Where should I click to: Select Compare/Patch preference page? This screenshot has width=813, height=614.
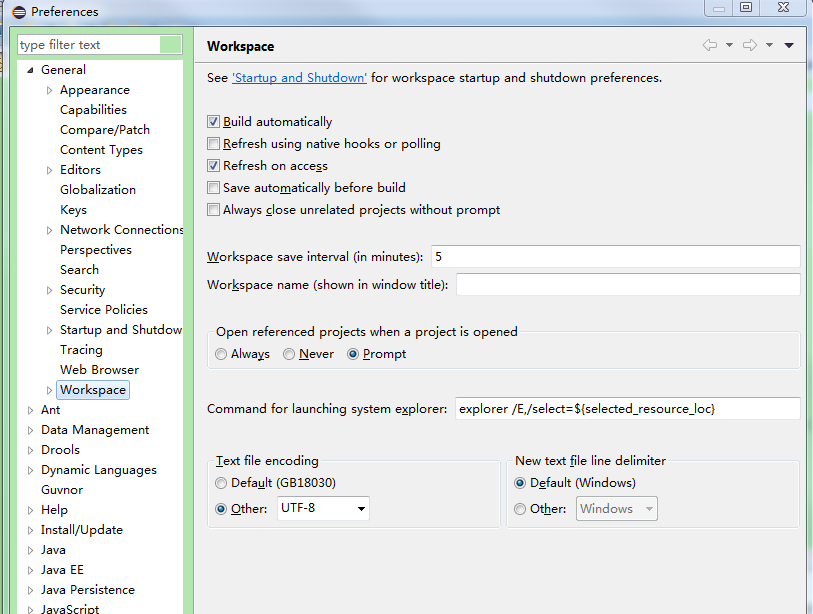coord(105,130)
